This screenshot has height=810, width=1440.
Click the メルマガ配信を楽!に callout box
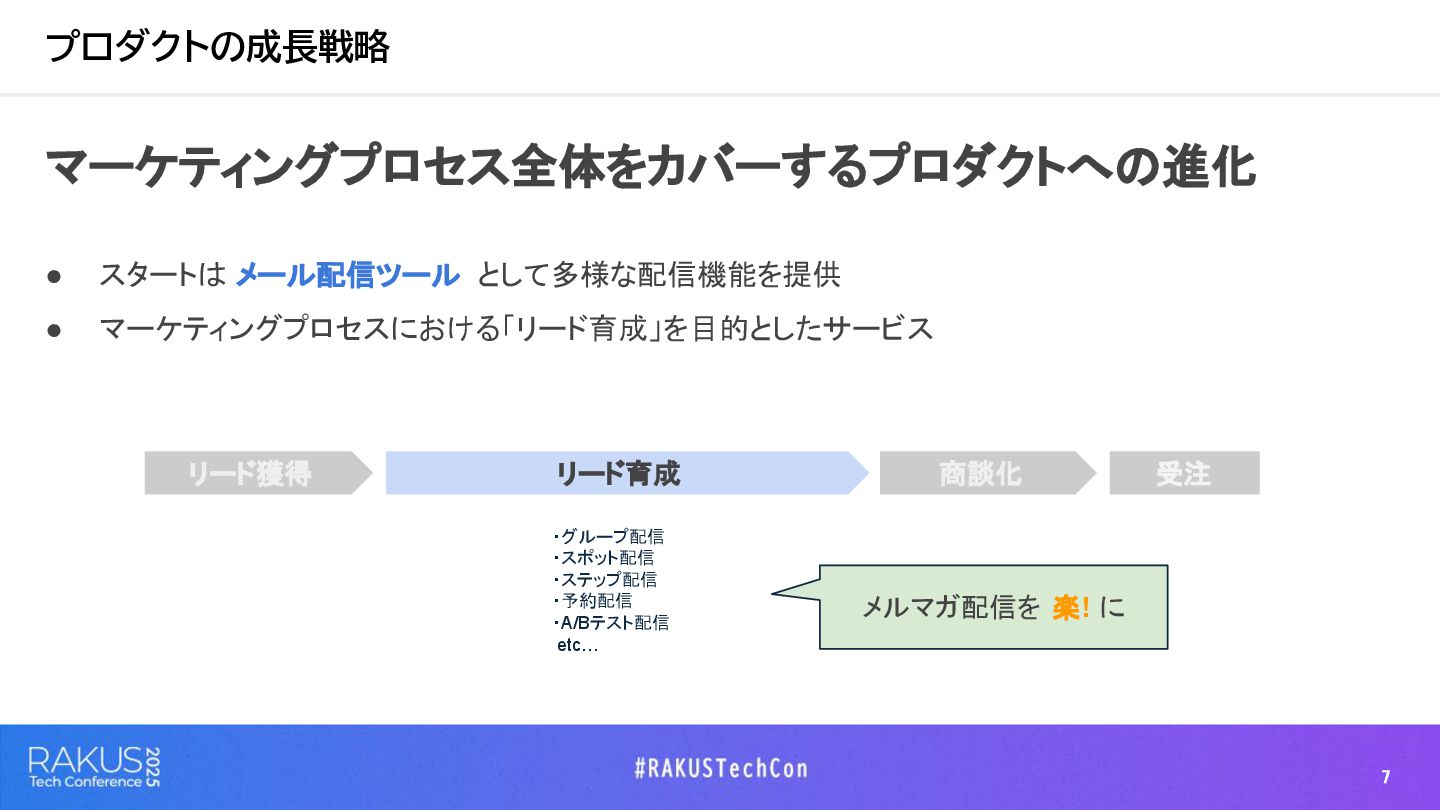tap(993, 607)
